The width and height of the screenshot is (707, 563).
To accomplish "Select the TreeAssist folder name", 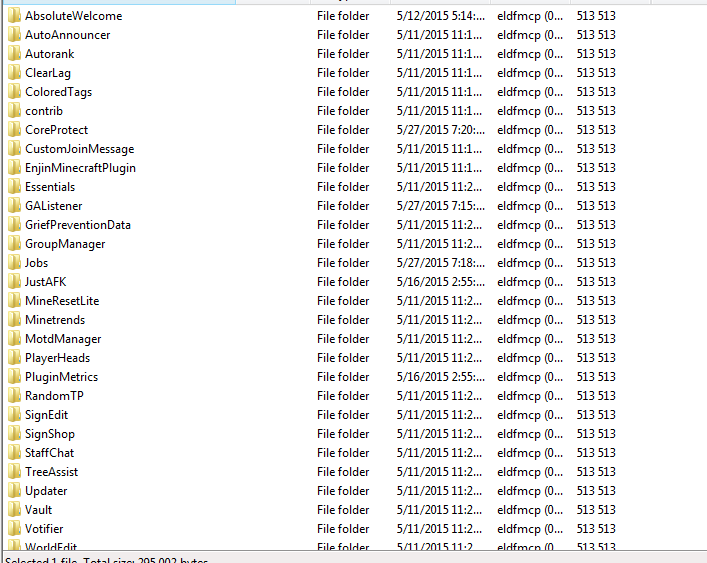I will coord(51,471).
